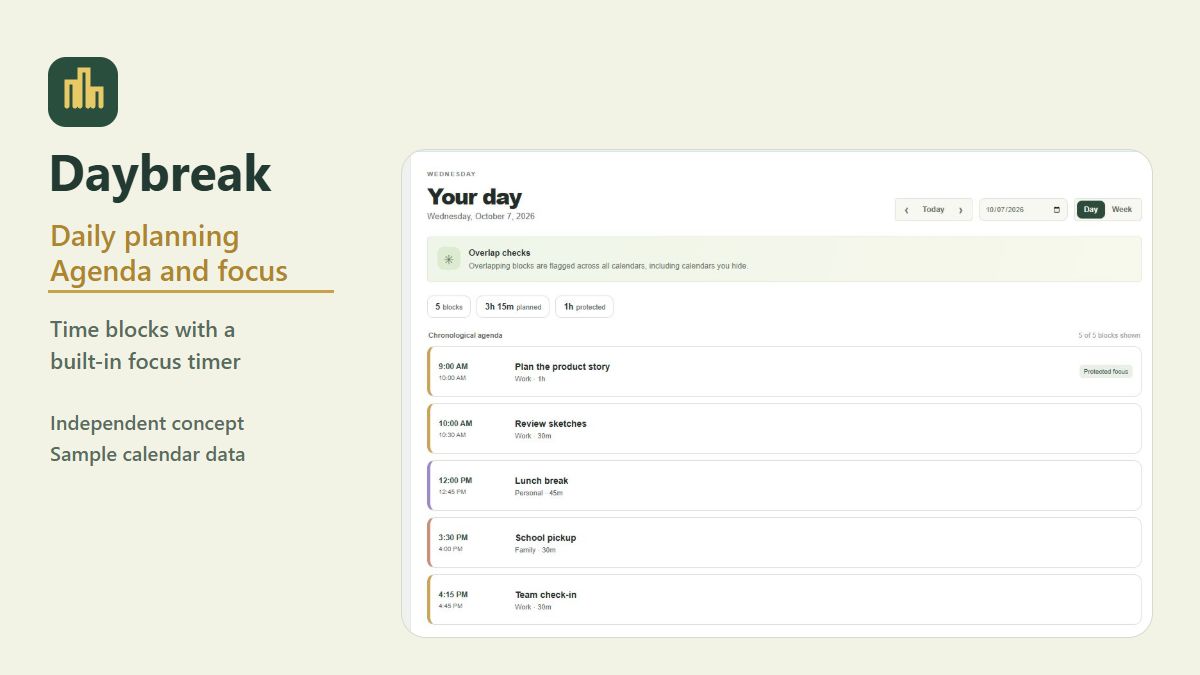
Task: Open the Lunch break block
Action: point(784,486)
